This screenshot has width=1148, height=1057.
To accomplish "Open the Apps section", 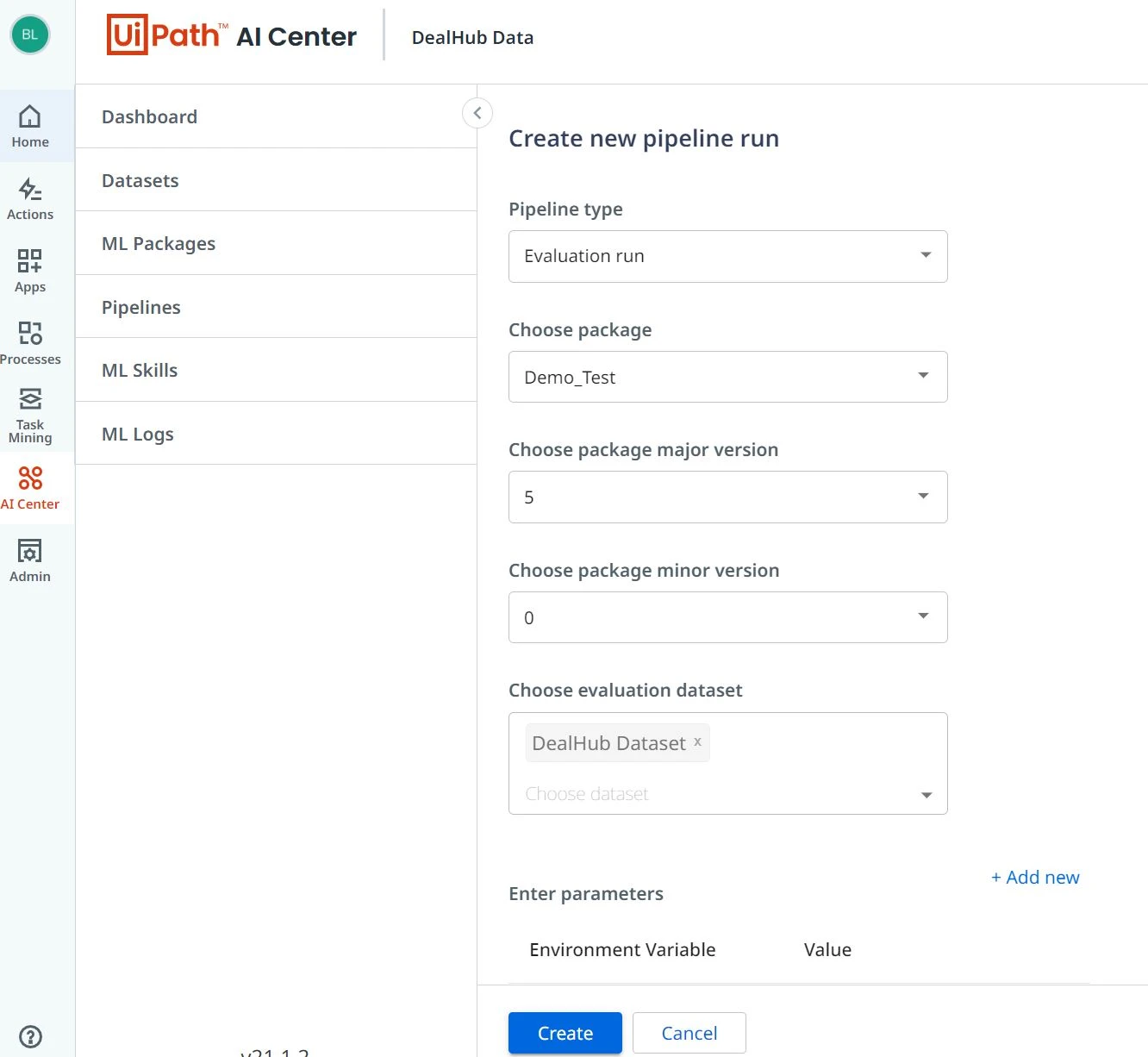I will click(x=30, y=272).
